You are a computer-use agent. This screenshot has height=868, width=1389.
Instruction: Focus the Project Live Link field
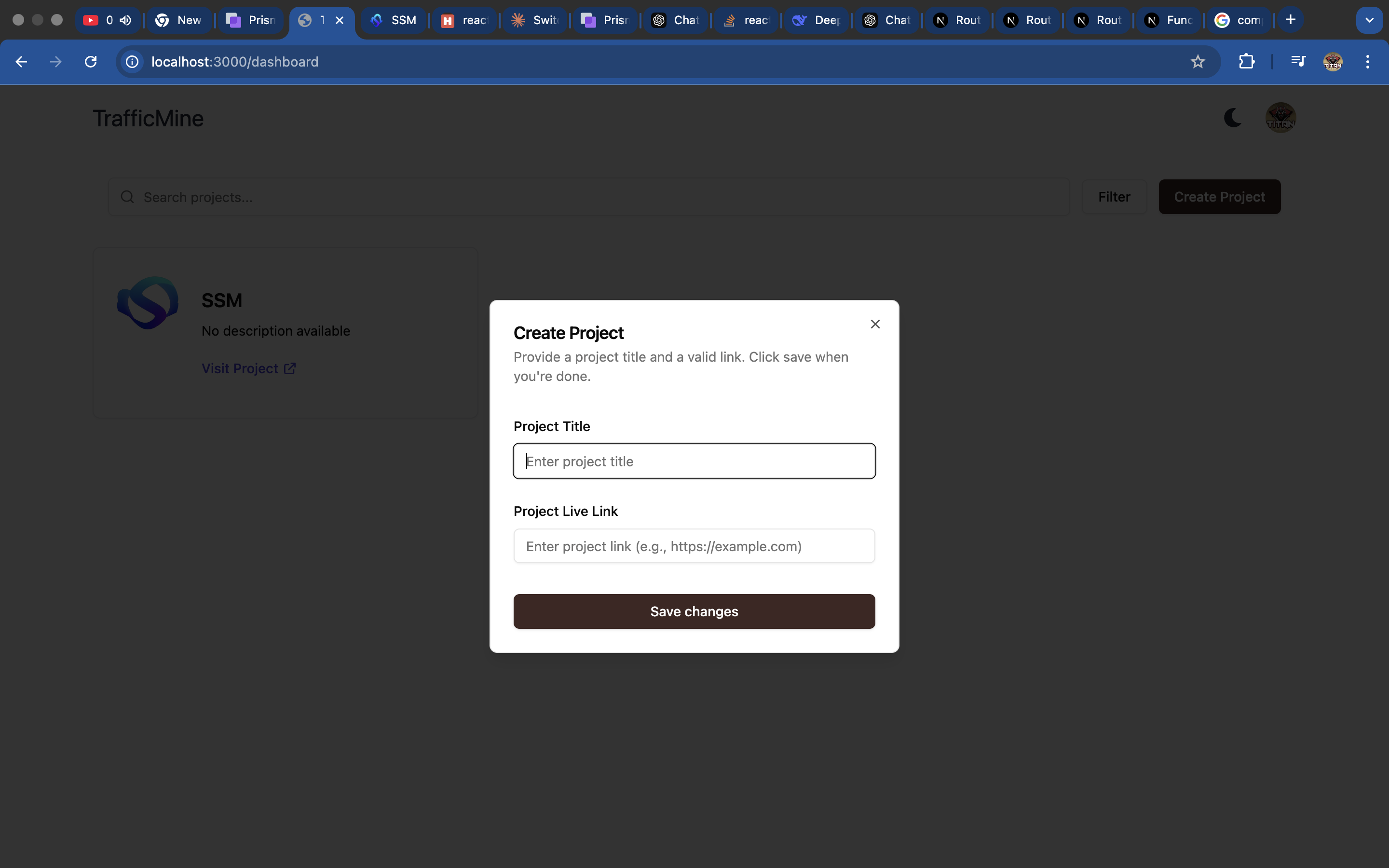(694, 546)
